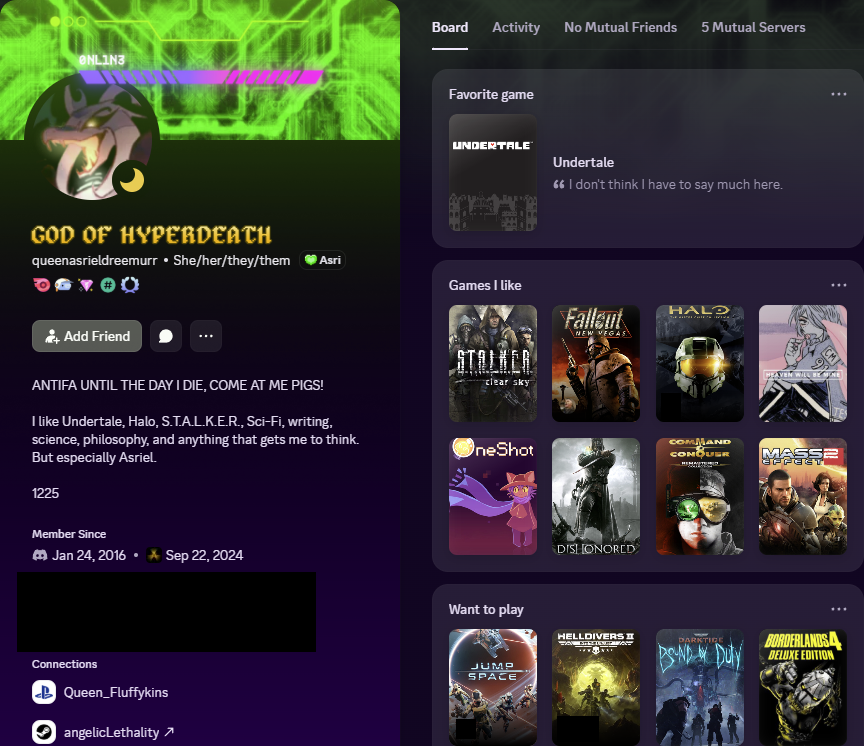Click the moon idle status indicator
The width and height of the screenshot is (864, 746).
[x=132, y=179]
